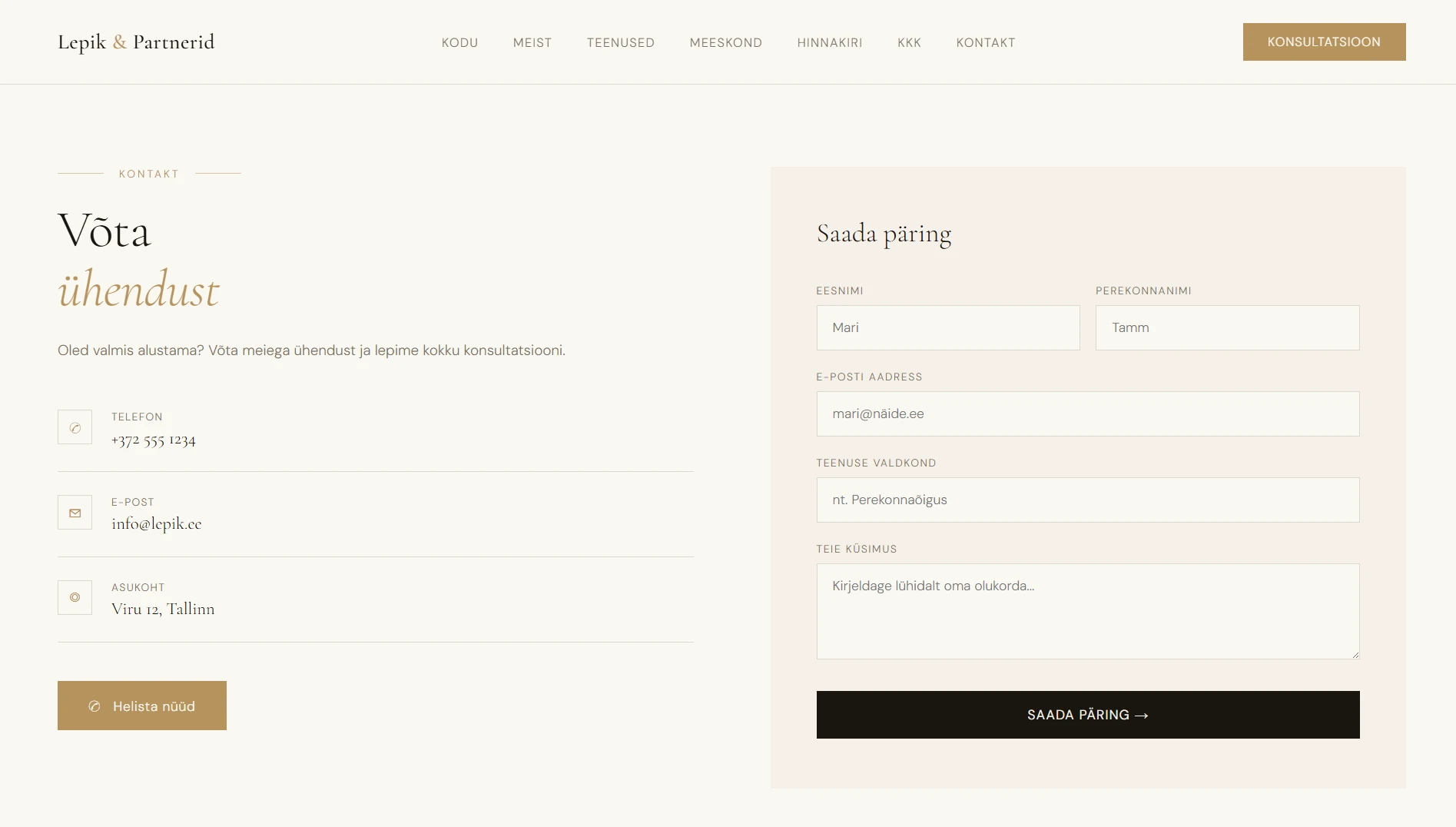Click the Helista nüüd button
Screen dimensions: 1456x827
(142, 706)
